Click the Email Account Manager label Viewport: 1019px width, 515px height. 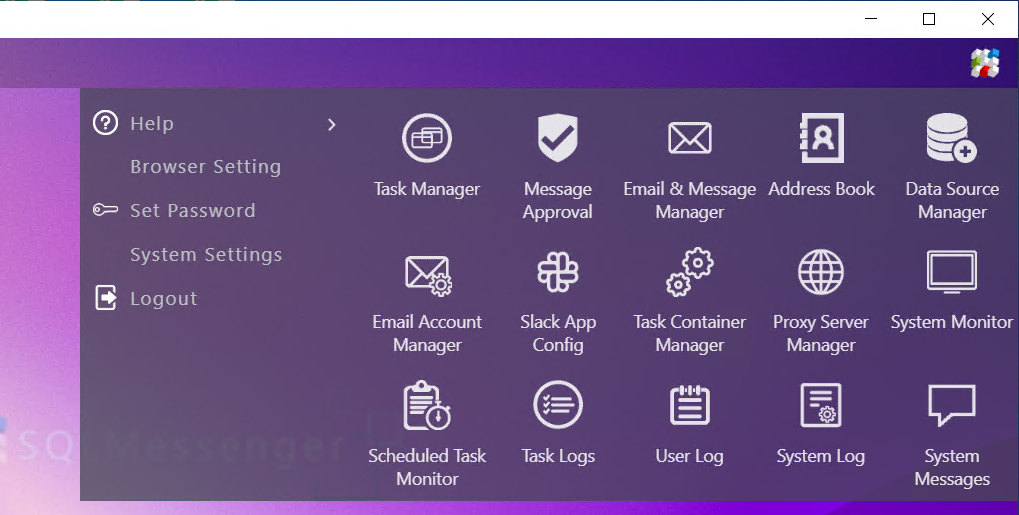(427, 334)
